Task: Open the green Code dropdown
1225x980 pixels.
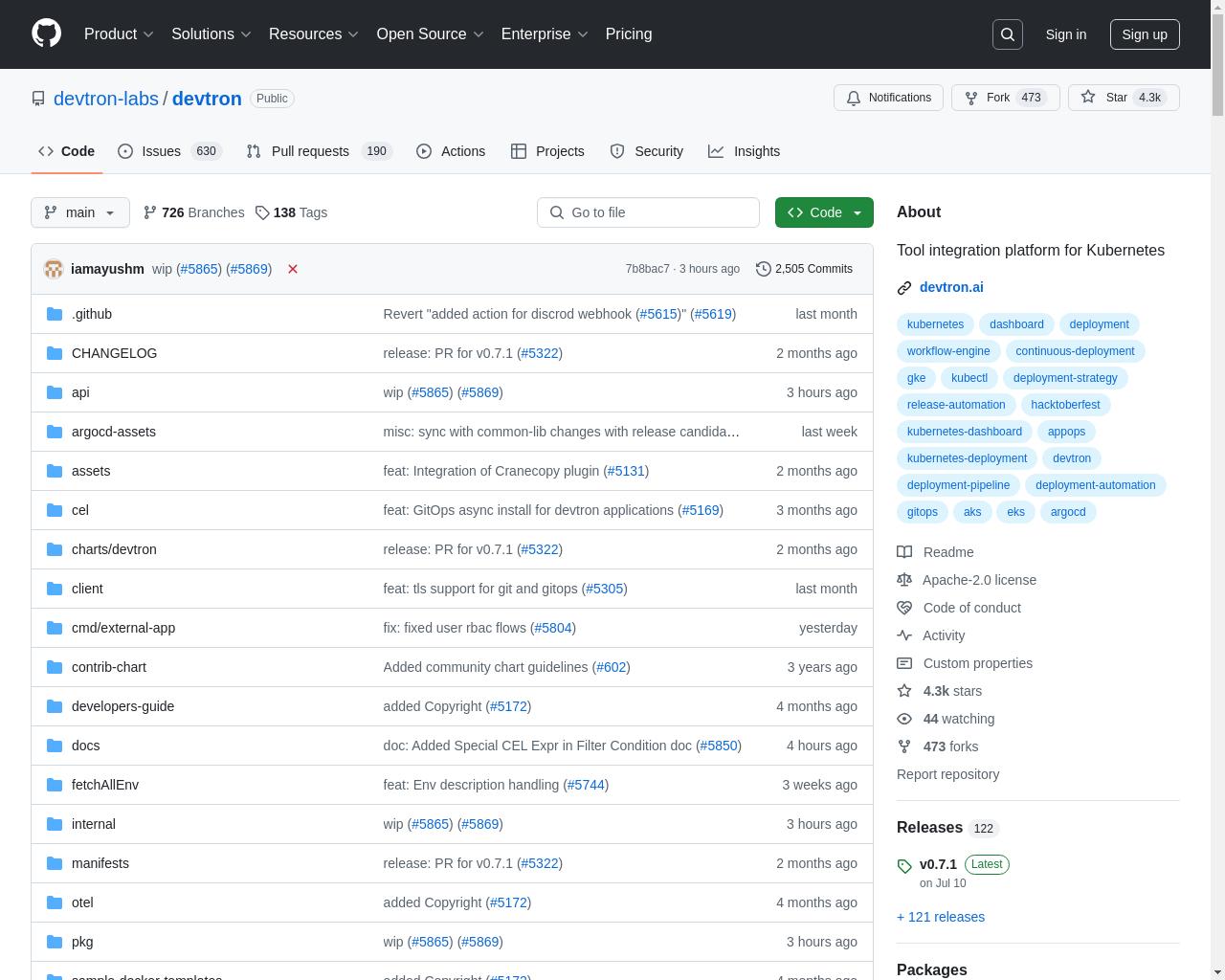Action: [824, 212]
